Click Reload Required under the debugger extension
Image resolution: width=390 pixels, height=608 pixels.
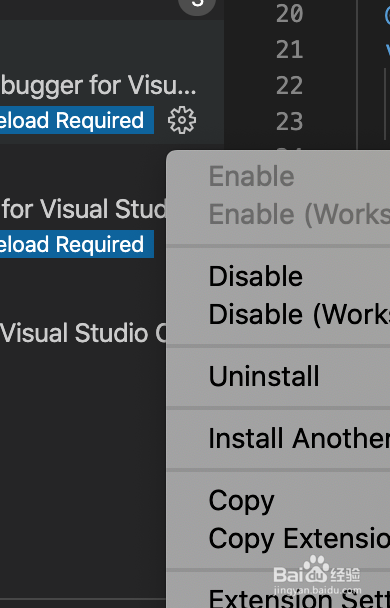[77, 120]
